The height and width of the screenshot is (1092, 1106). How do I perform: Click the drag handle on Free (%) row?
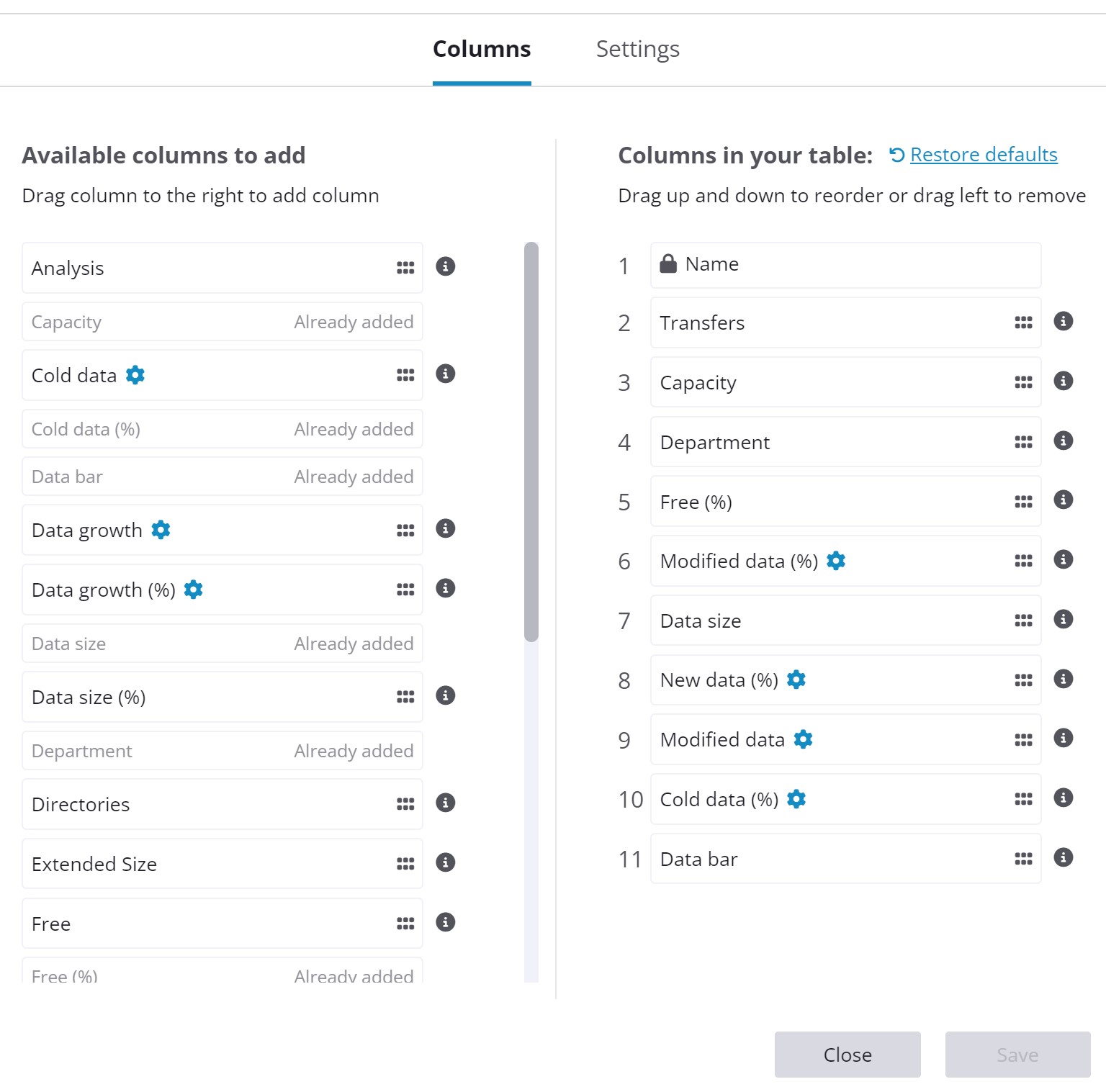[x=1023, y=502]
